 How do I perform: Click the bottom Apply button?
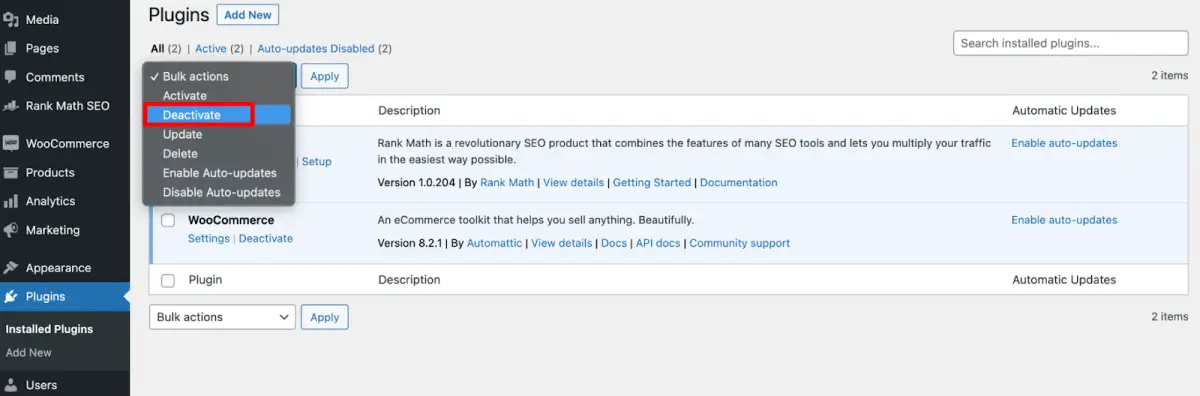[324, 317]
